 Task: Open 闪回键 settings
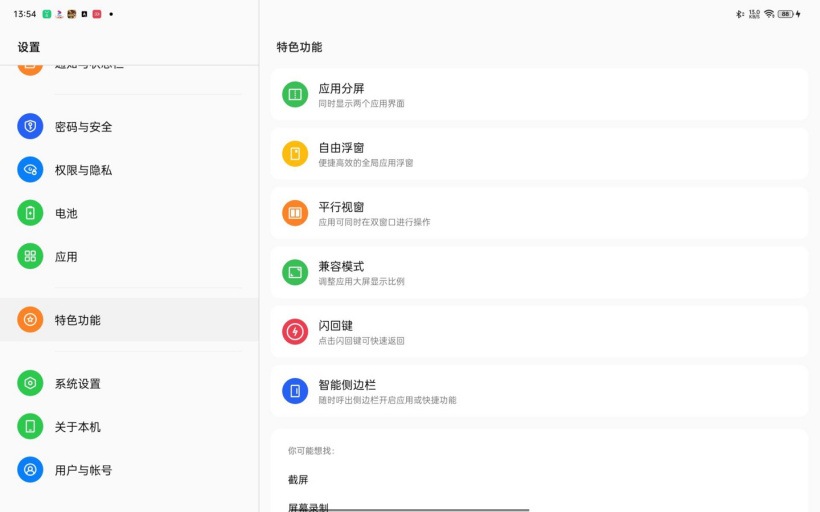coord(539,332)
